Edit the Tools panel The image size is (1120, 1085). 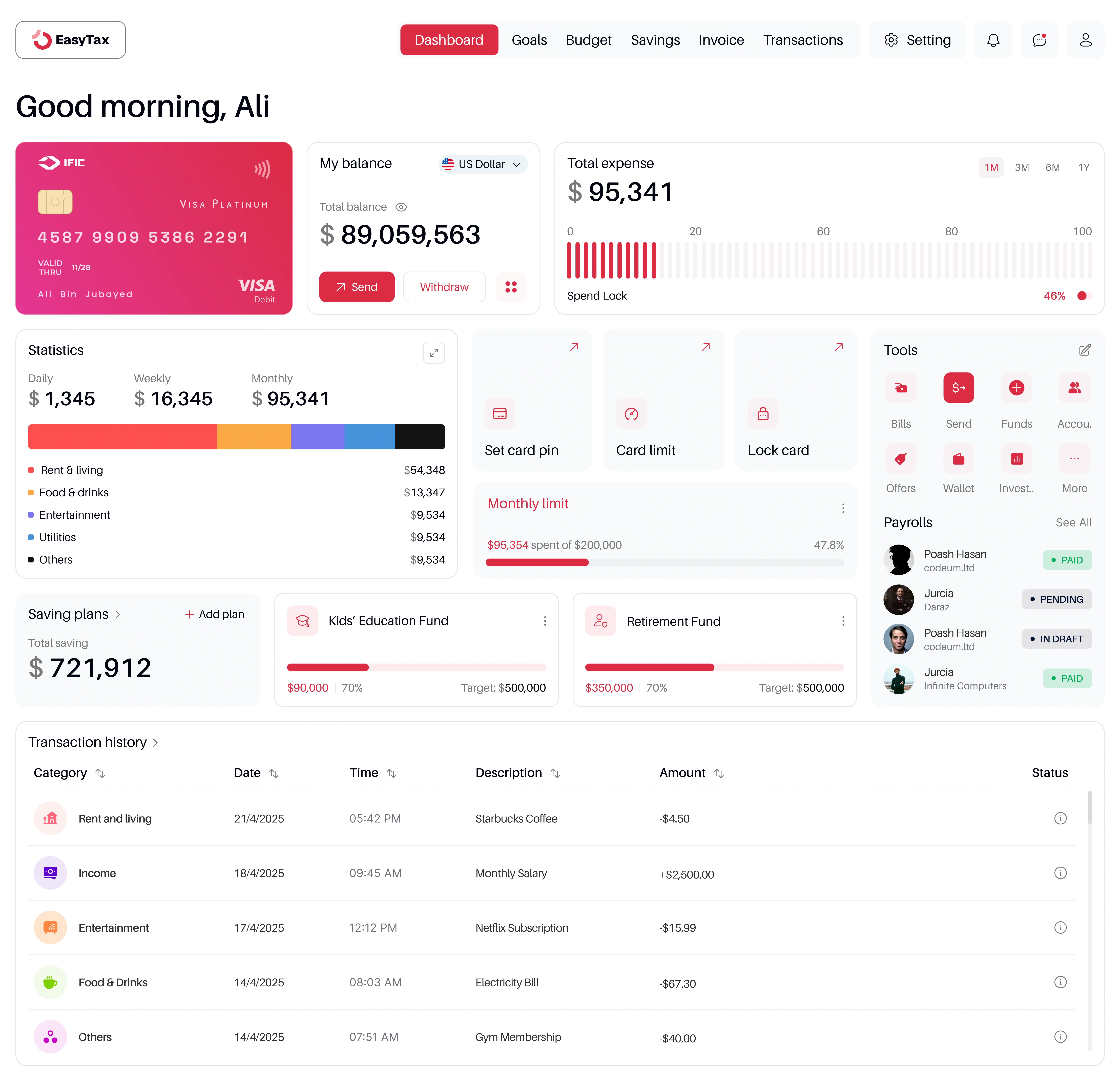pyautogui.click(x=1085, y=350)
